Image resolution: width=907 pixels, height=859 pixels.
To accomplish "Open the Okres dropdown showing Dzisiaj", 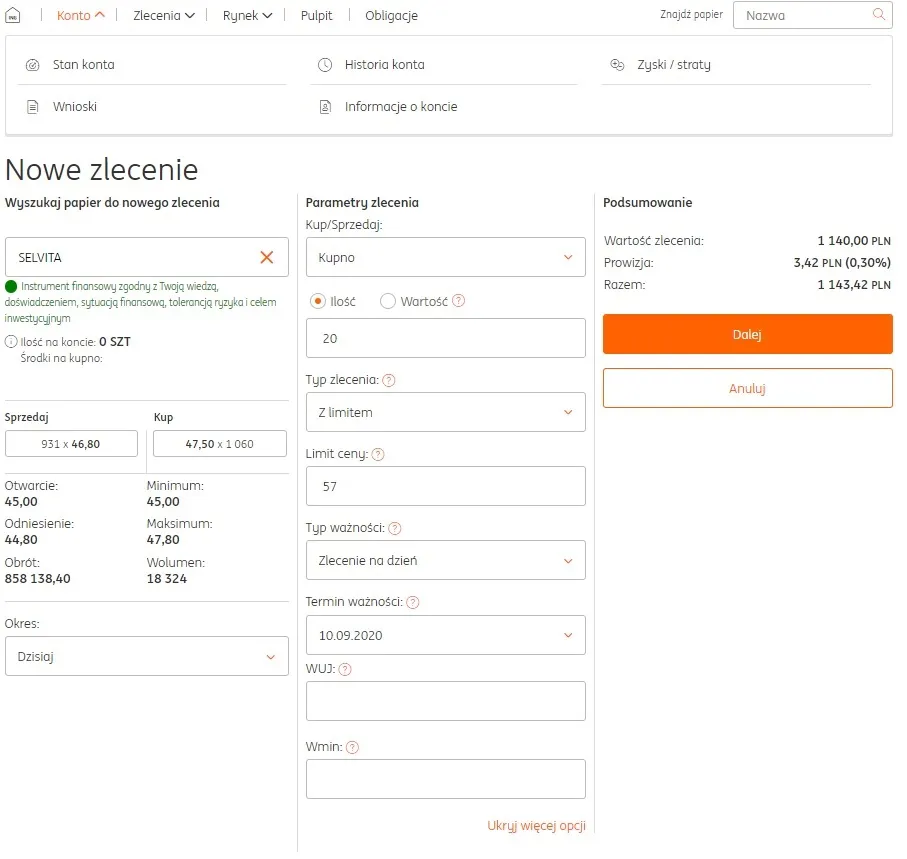I will tap(147, 657).
